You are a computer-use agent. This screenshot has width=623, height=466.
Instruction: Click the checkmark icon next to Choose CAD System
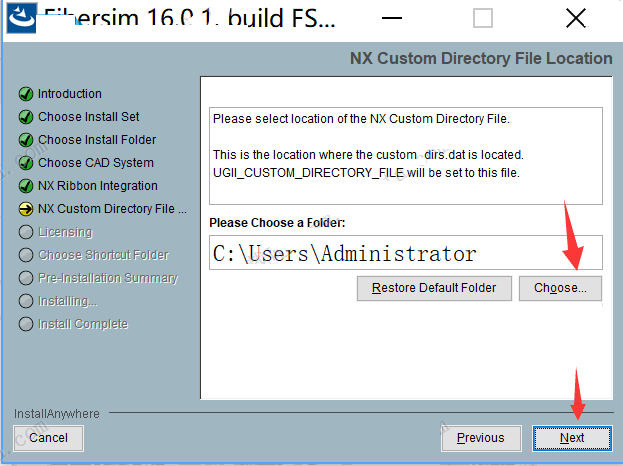click(x=26, y=163)
